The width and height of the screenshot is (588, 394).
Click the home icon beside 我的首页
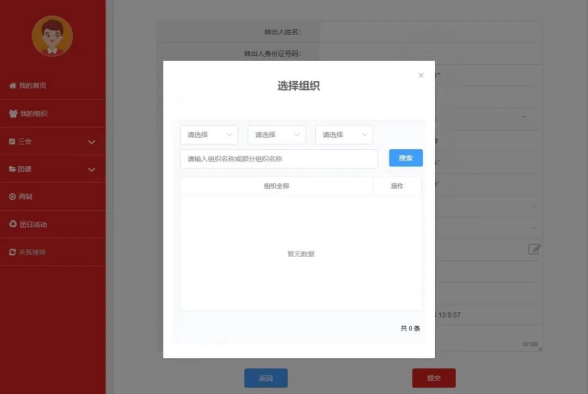click(12, 85)
